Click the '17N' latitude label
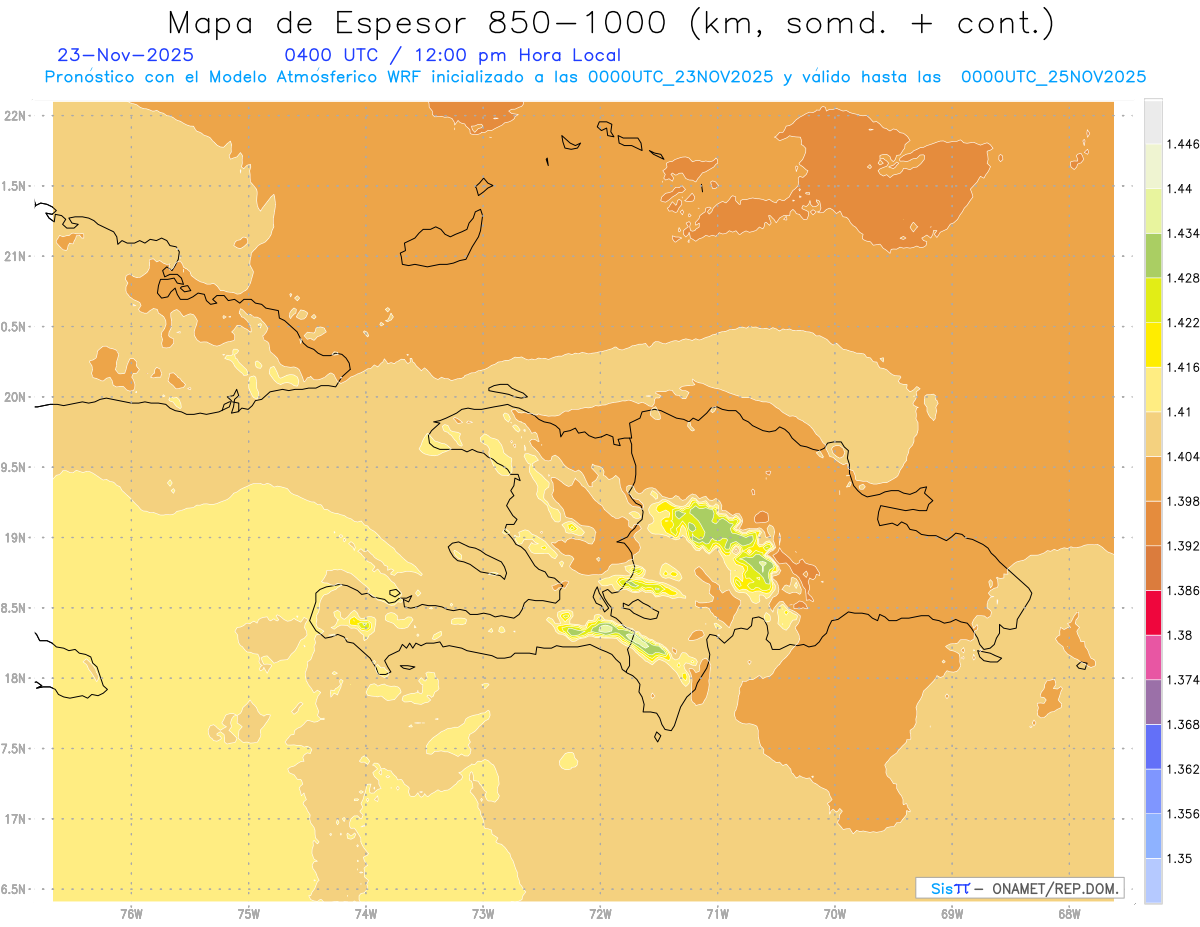Screen dimensions: 1200x927 click(x=15, y=819)
